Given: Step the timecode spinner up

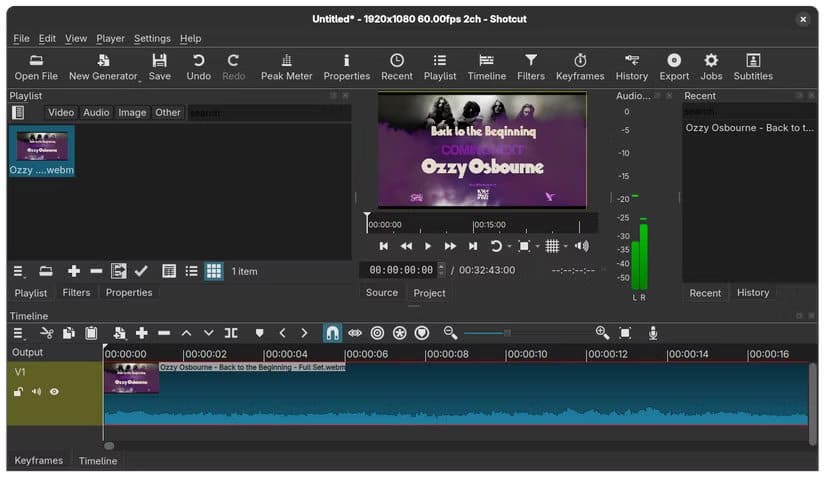Looking at the screenshot, I should point(441,266).
